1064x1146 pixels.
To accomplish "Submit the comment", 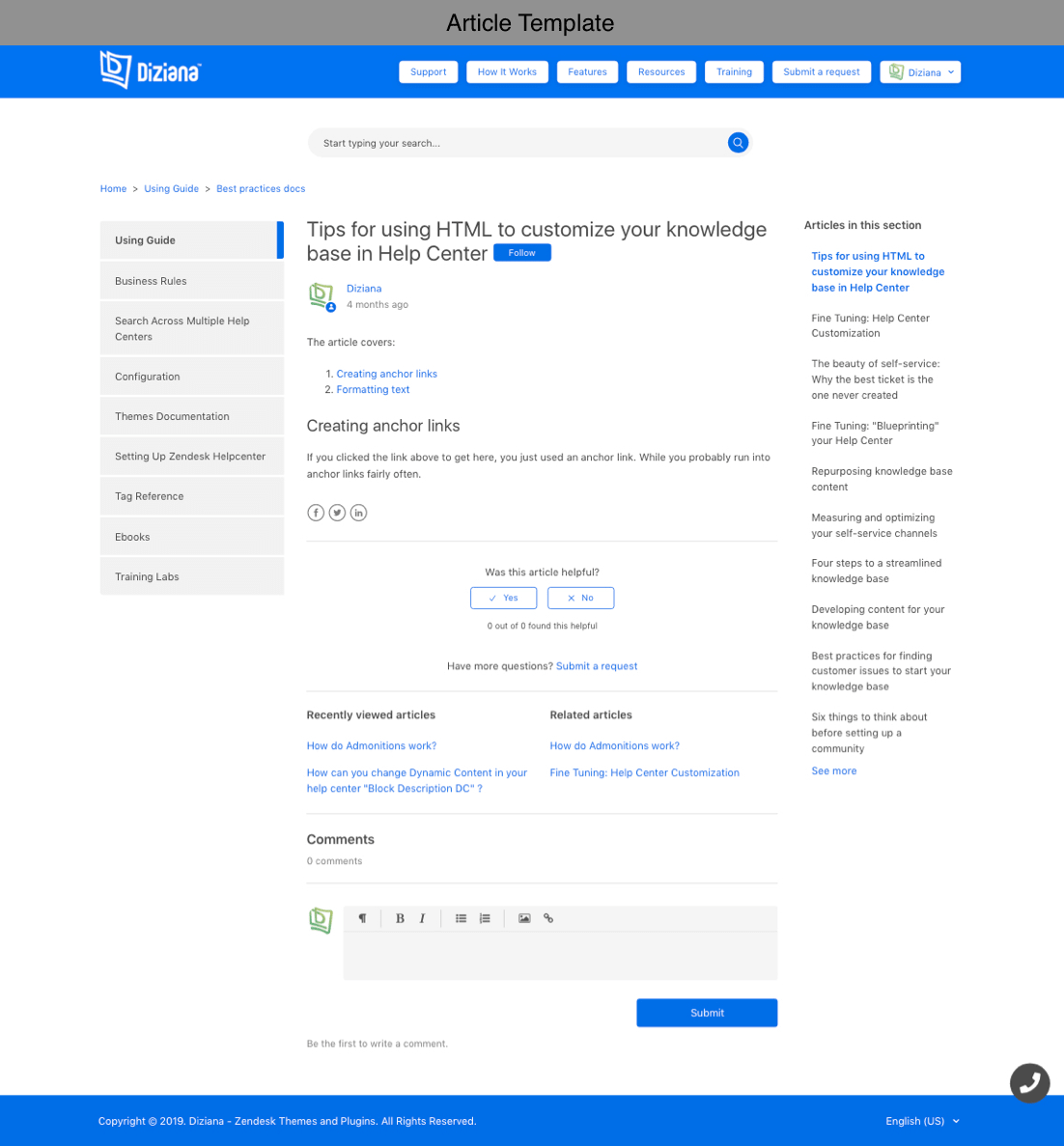I will tap(707, 1013).
